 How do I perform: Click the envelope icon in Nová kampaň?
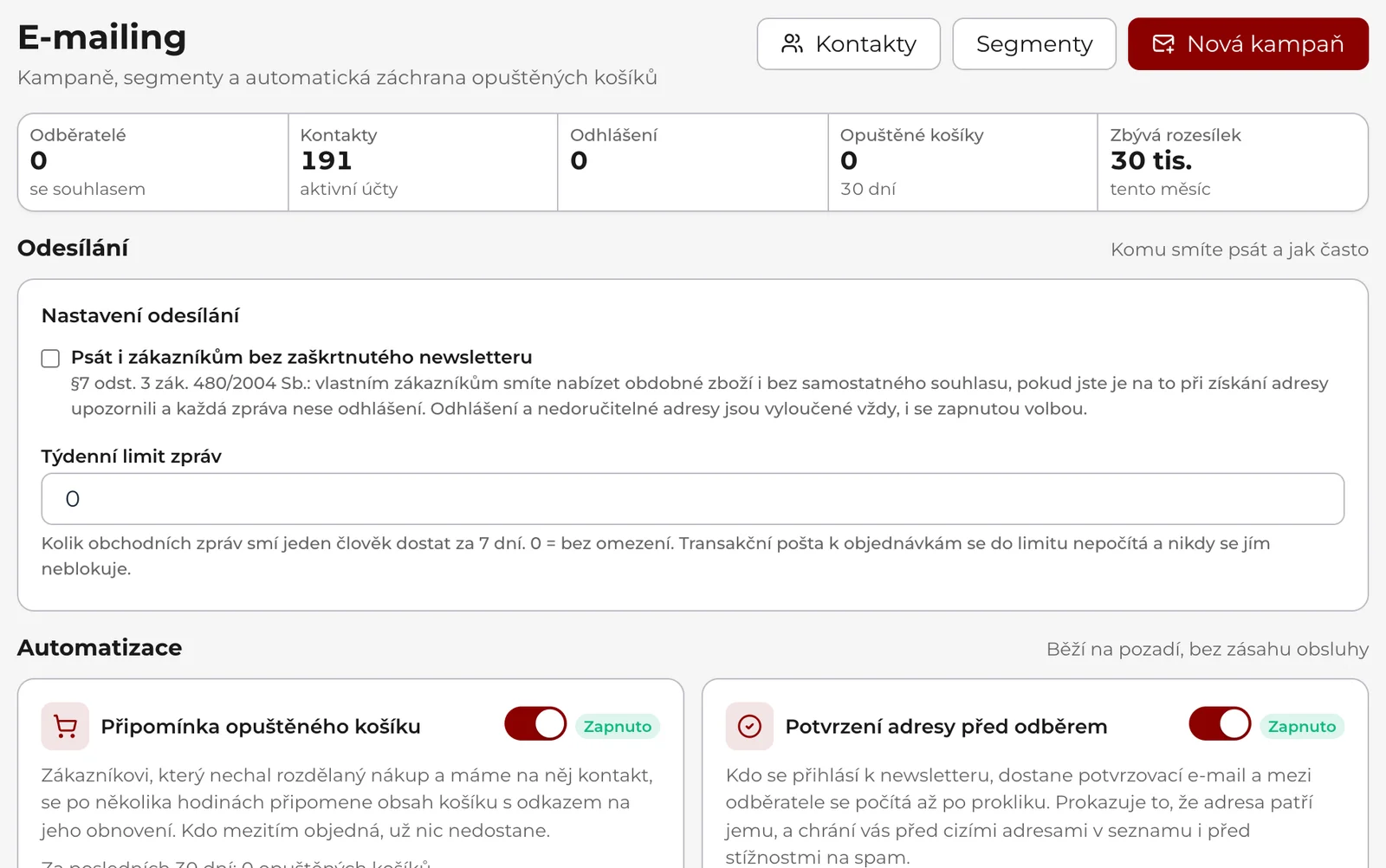point(1163,44)
